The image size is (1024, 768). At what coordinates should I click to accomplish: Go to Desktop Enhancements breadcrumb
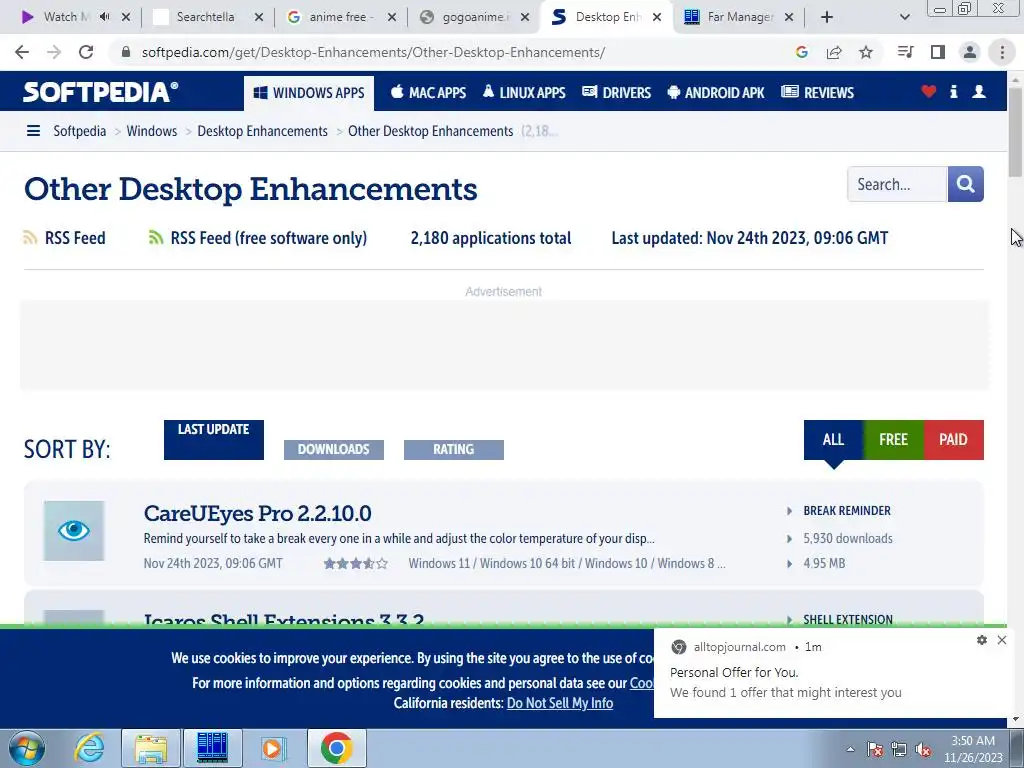(x=263, y=131)
